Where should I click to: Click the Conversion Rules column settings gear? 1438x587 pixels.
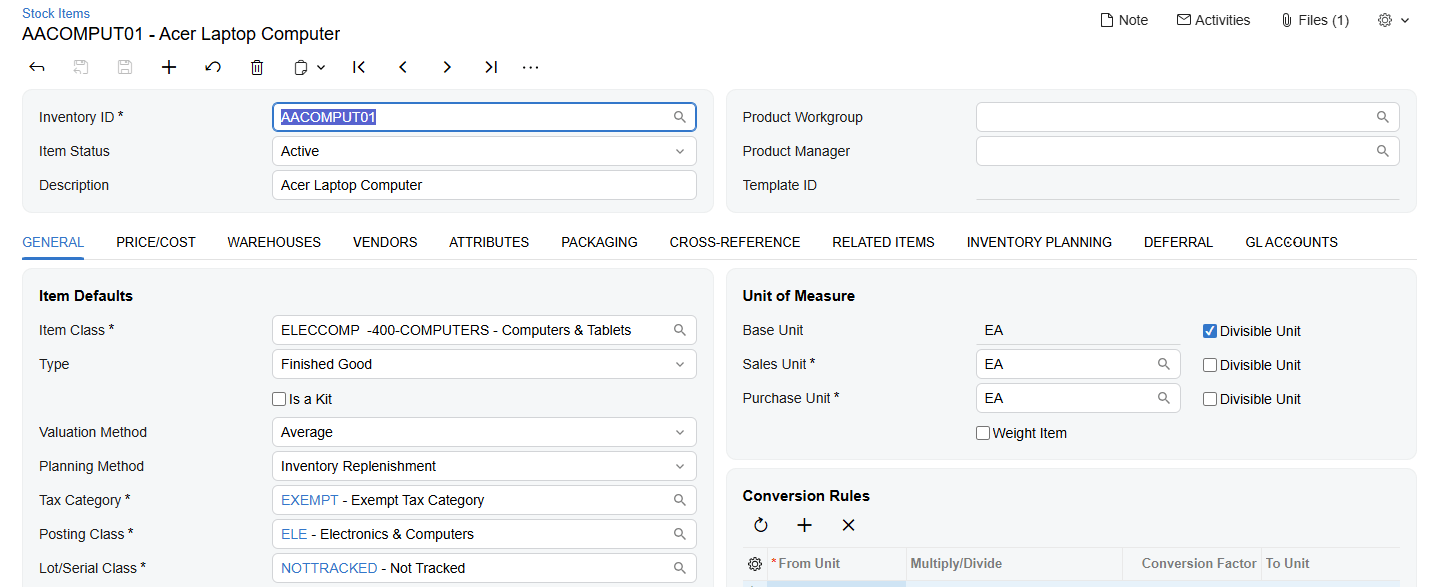755,564
